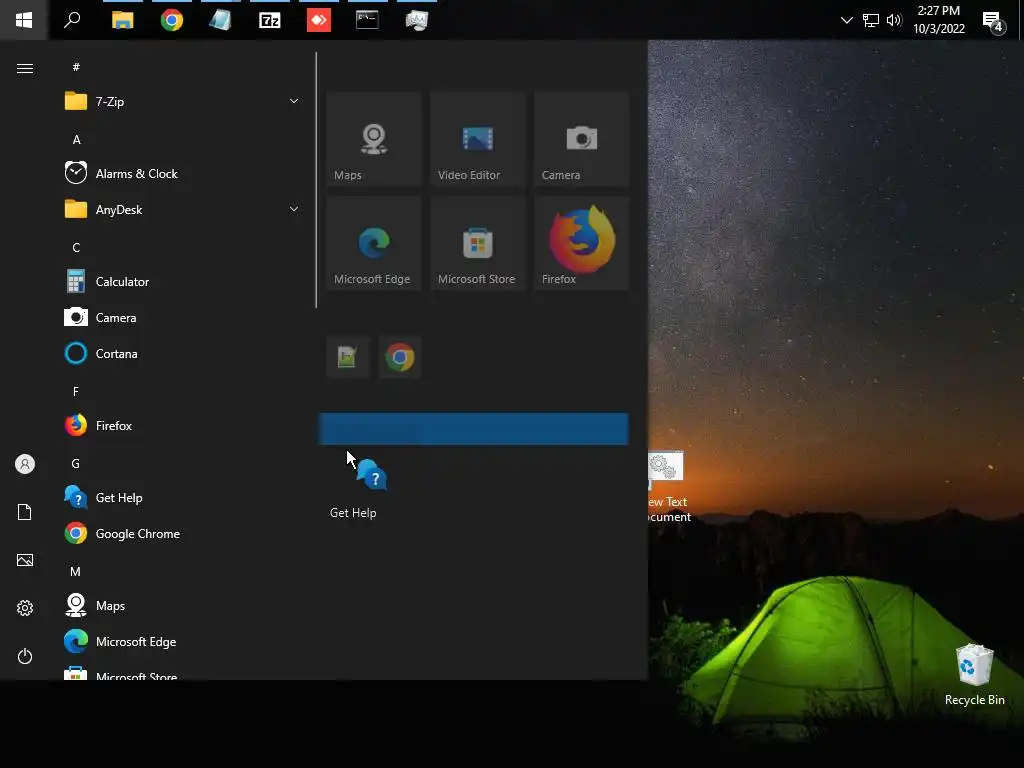Open Alarms & Clock from app list

click(x=181, y=174)
